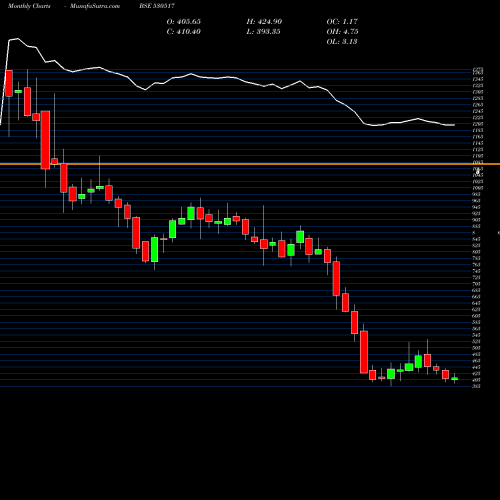The image size is (500, 500).
Task: Click the "OC: 1.17" readout
Action: 342,22
